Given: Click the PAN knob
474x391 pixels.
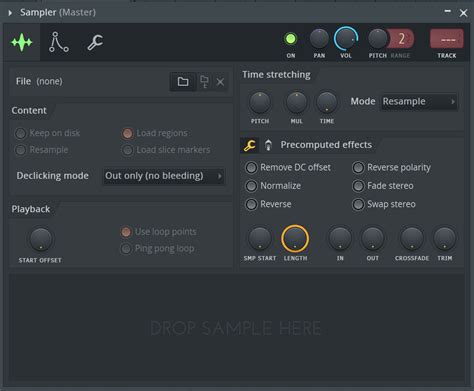Looking at the screenshot, I should point(319,39).
